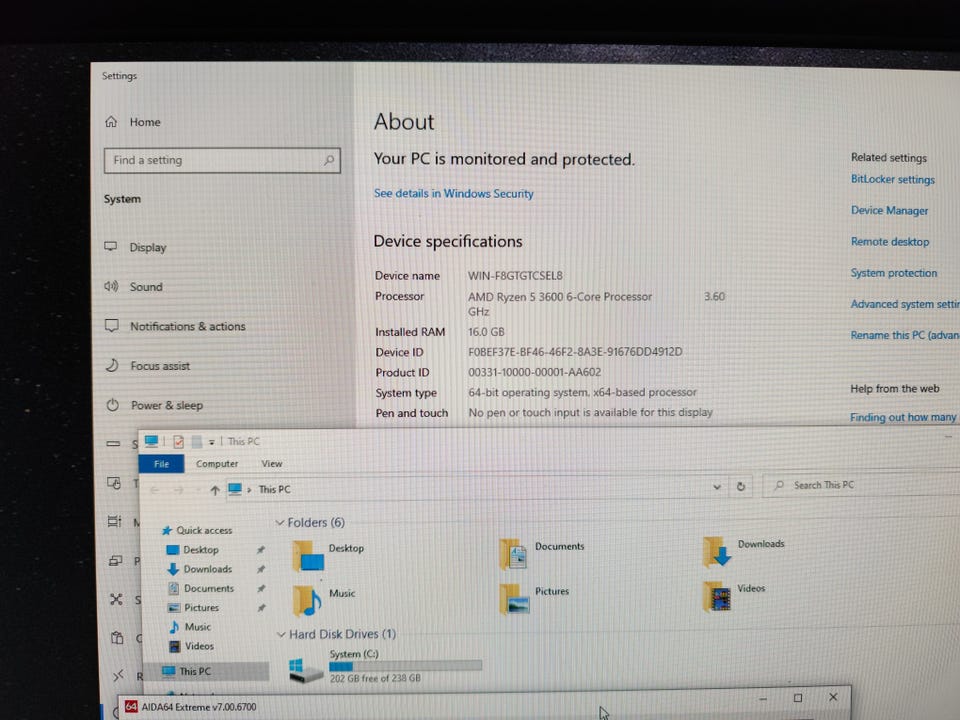Select the System (C:) drive icon

coord(305,671)
